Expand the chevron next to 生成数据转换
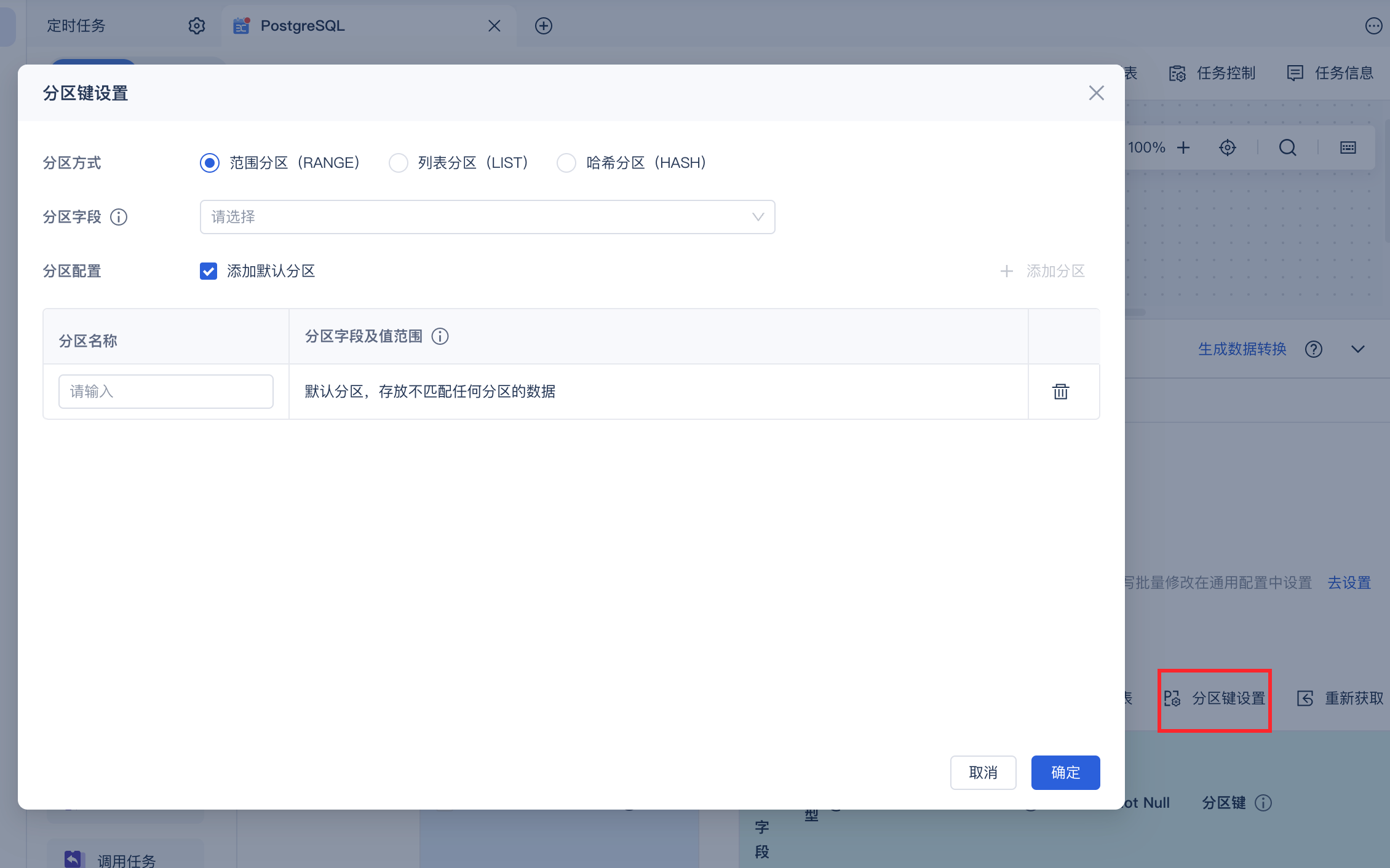 coord(1358,349)
